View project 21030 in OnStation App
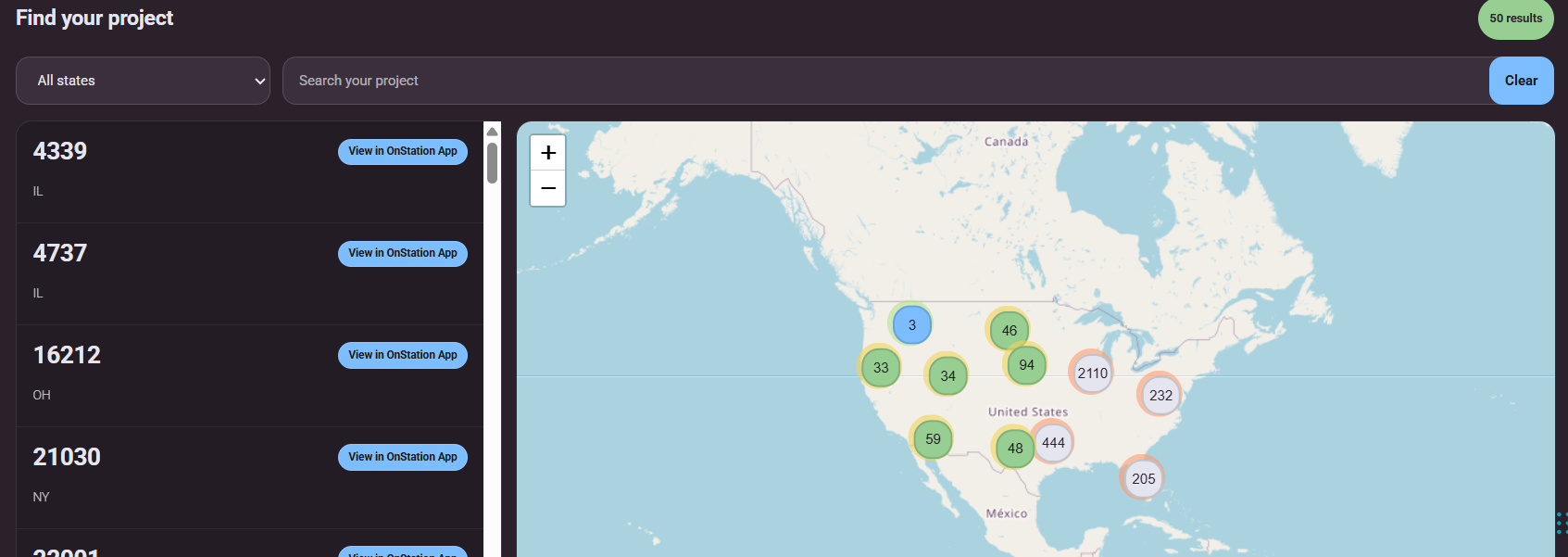1568x557 pixels. [402, 457]
